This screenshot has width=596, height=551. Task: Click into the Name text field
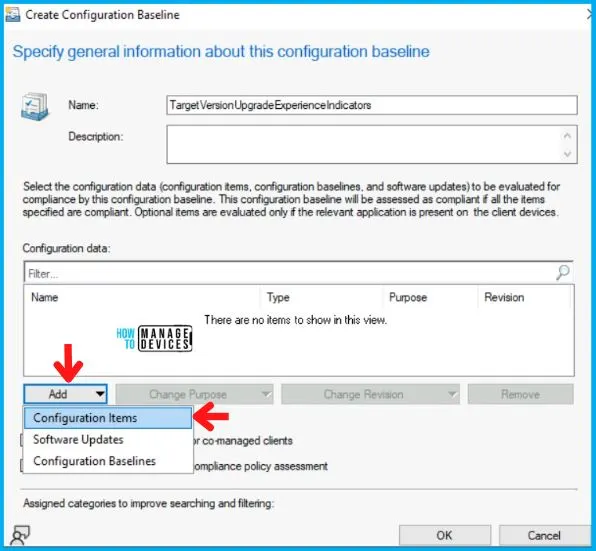point(372,105)
